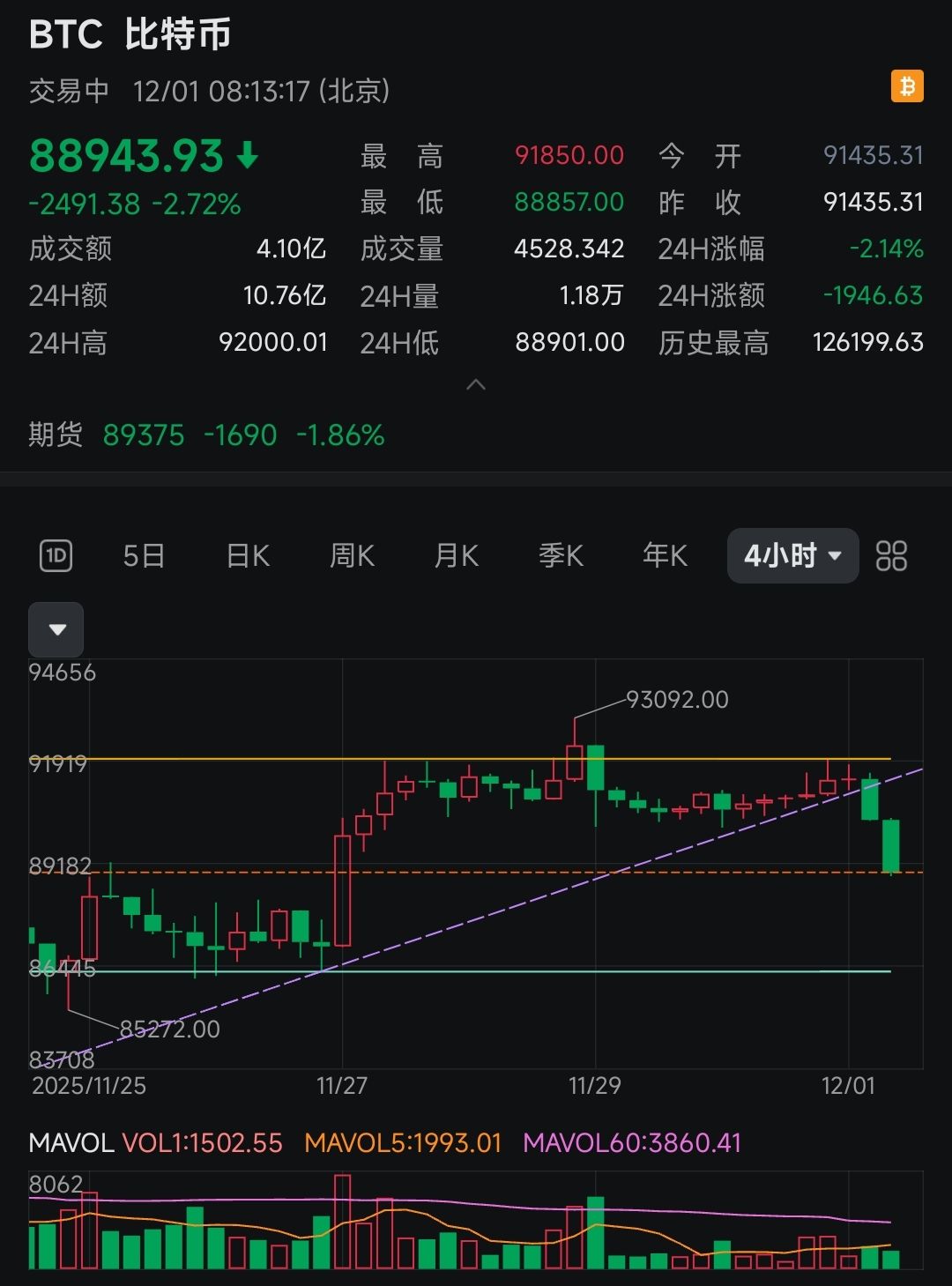The image size is (952, 1286).
Task: Tap the 12/01 date axis label
Action: (x=849, y=1085)
